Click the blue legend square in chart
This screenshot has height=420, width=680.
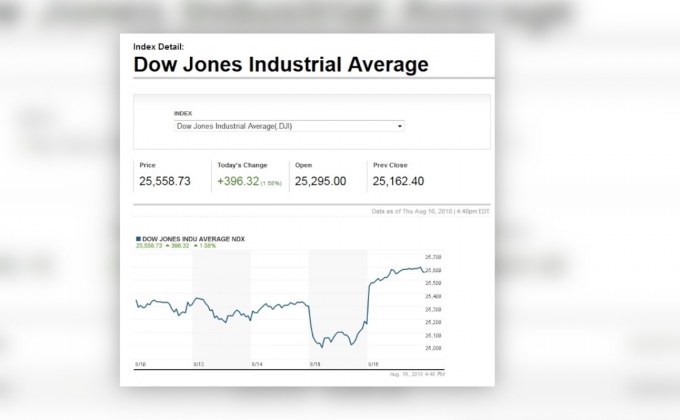(138, 239)
